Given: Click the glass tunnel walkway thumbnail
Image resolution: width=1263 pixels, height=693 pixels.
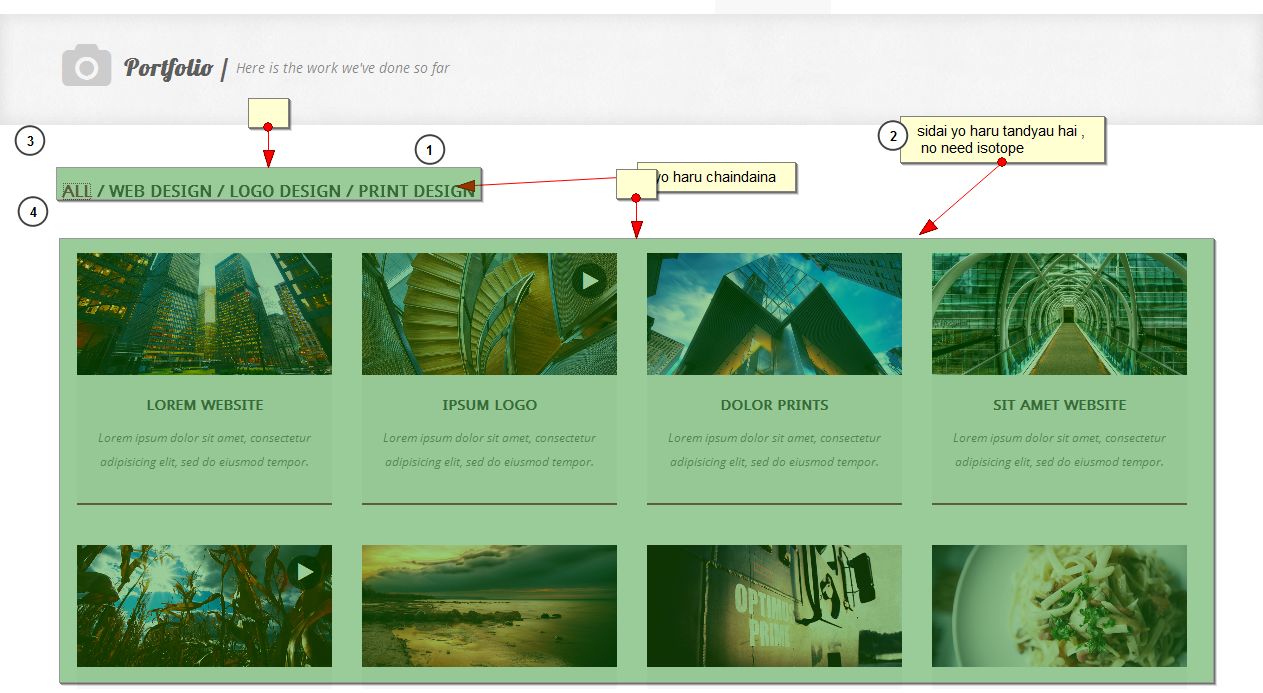Looking at the screenshot, I should [x=1059, y=314].
